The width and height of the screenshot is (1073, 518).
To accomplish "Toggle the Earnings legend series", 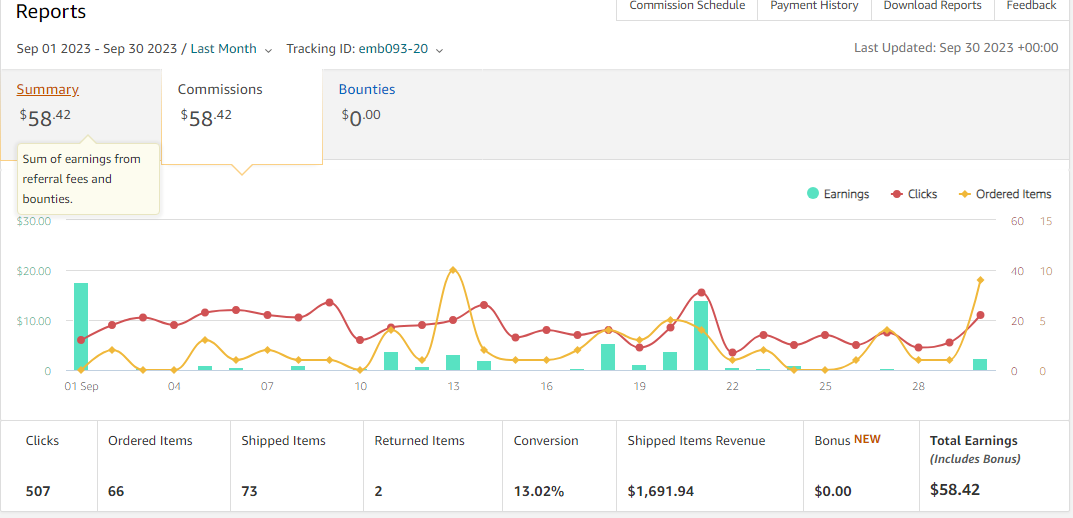I will 838,194.
